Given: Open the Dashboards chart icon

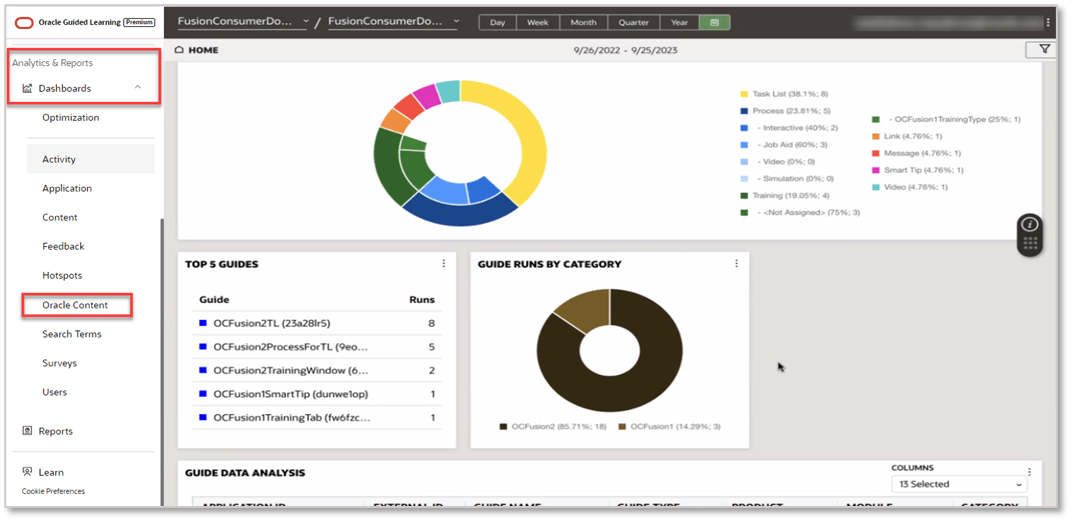Looking at the screenshot, I should 27,88.
